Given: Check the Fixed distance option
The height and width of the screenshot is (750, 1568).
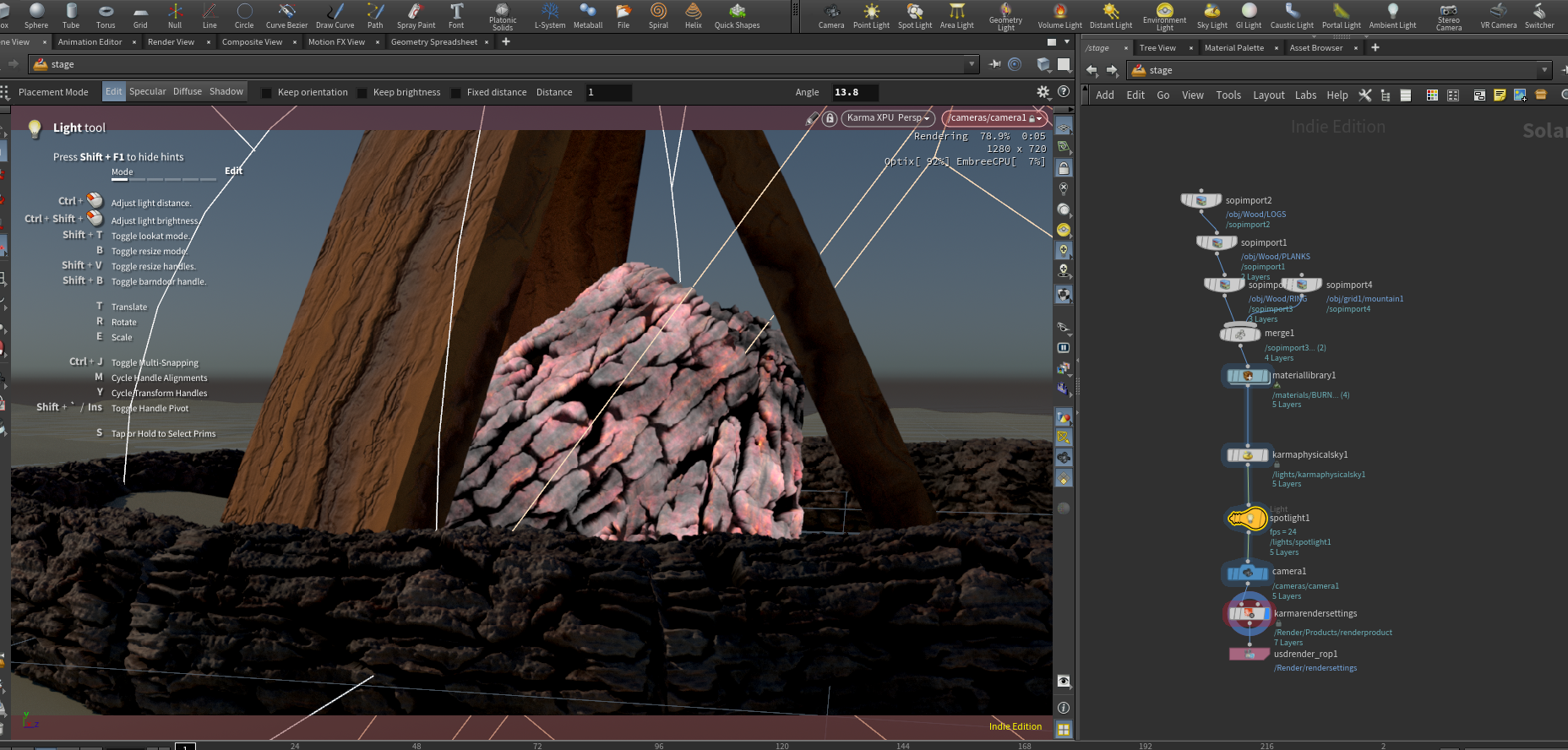Looking at the screenshot, I should click(x=456, y=93).
